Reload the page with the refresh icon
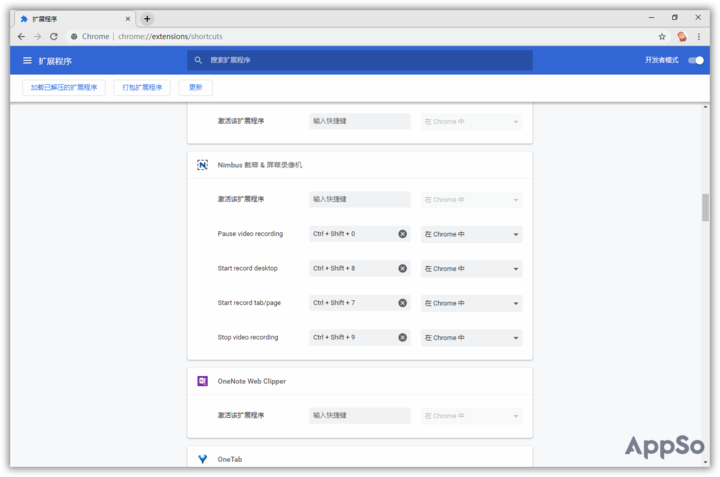The image size is (720, 477). [x=54, y=36]
